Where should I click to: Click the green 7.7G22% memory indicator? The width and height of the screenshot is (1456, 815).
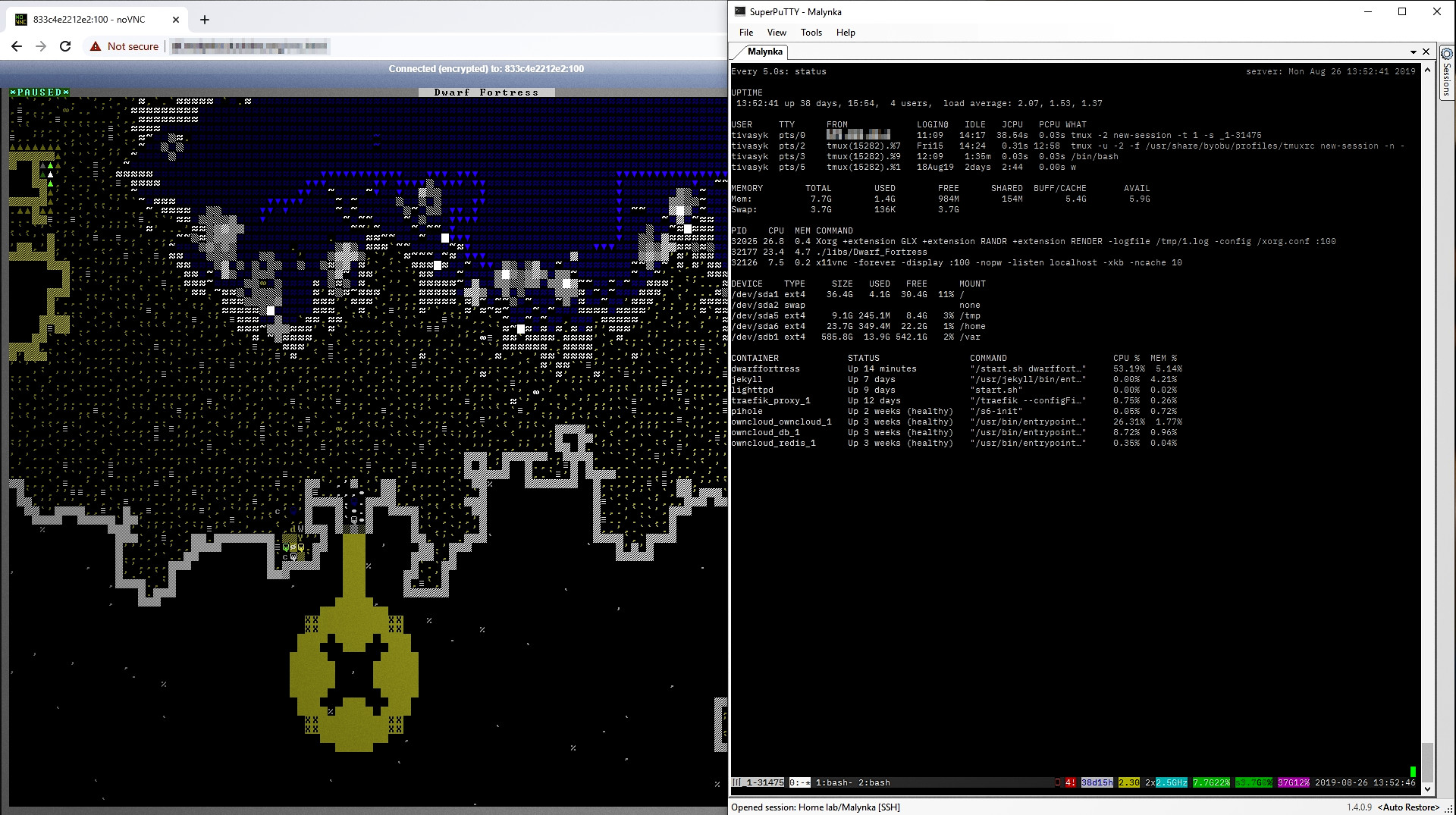coord(1211,782)
